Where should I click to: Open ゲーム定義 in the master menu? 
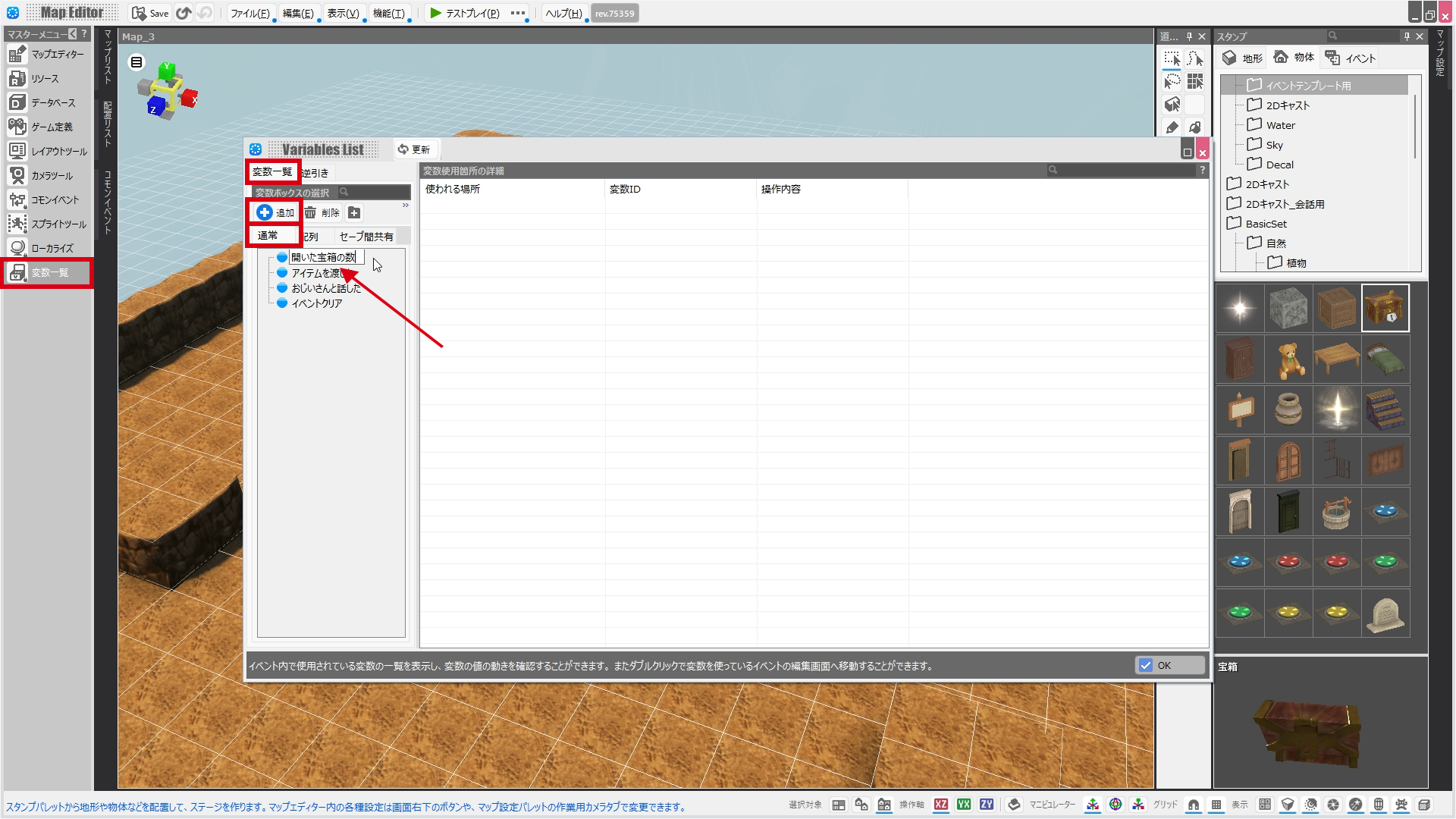click(x=47, y=127)
